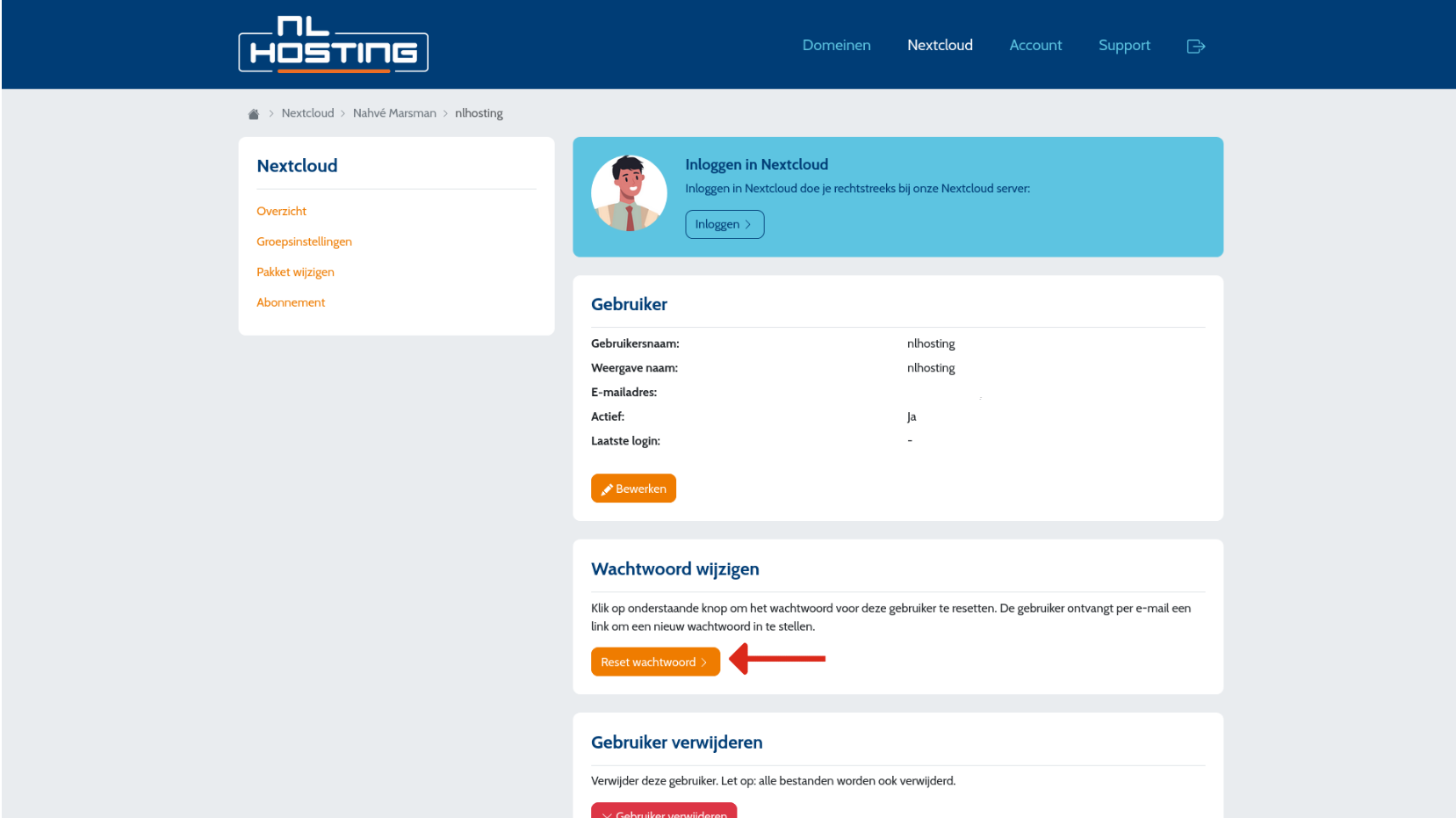Open the Support menu
Image resolution: width=1456 pixels, height=818 pixels.
click(1124, 45)
